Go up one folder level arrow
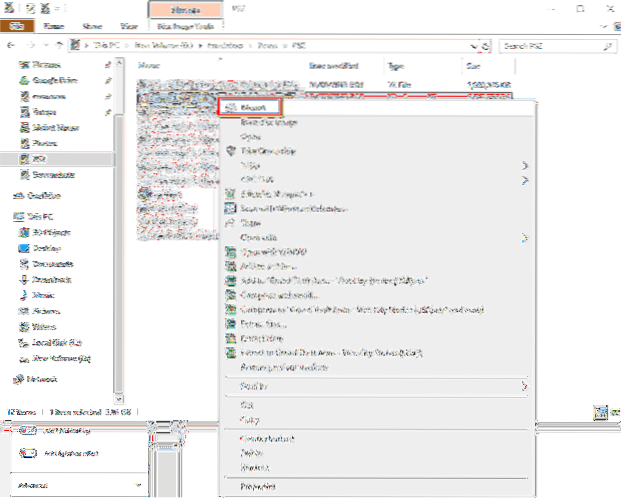 pyautogui.click(x=58, y=46)
